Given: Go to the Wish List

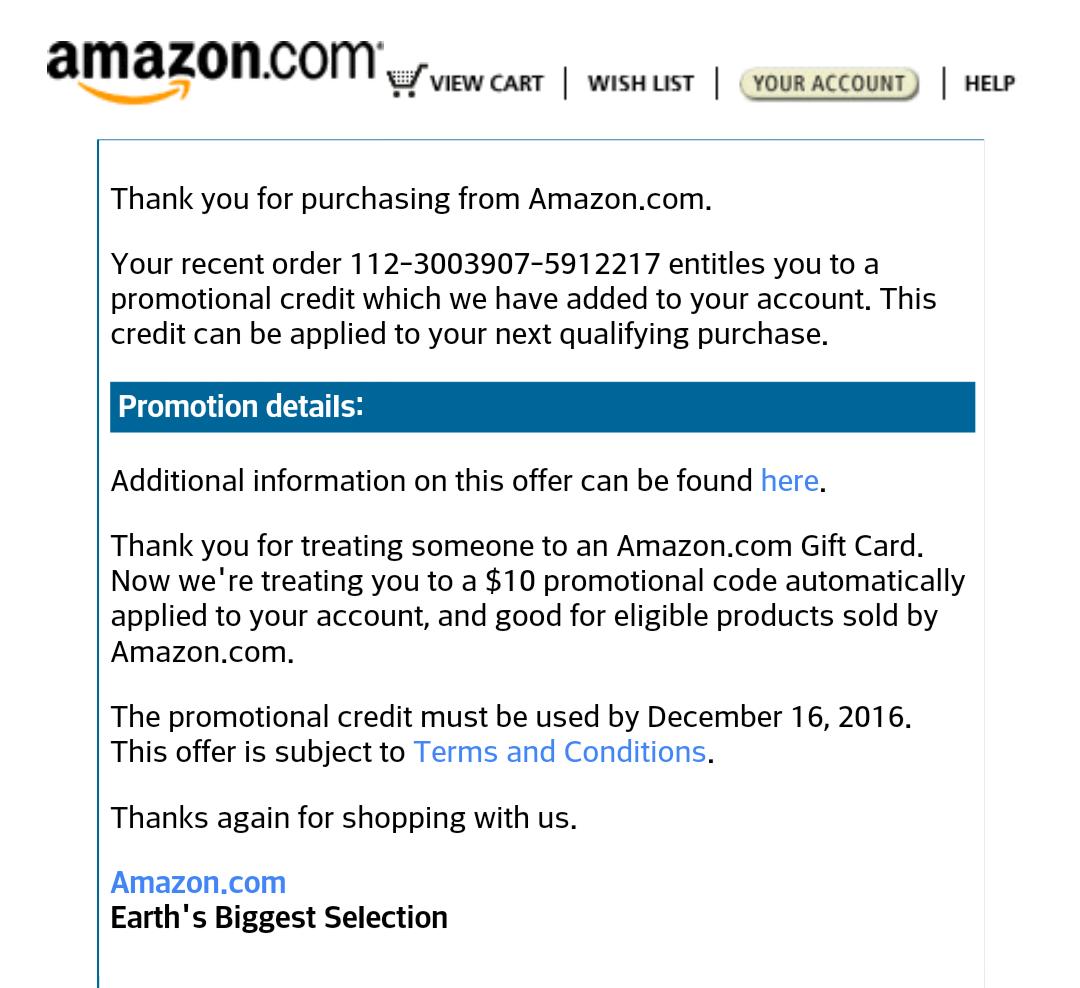Looking at the screenshot, I should [640, 83].
